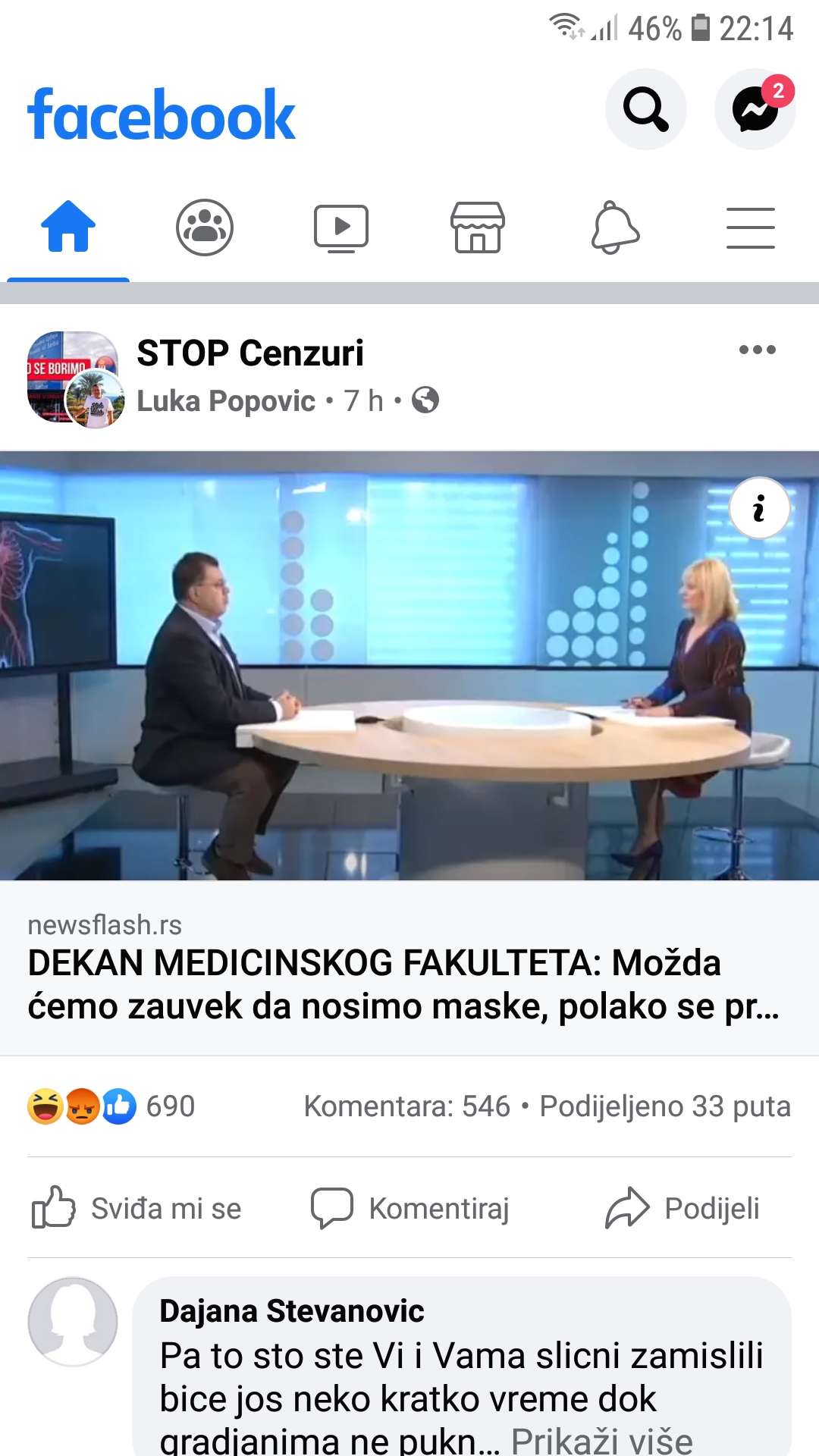Open the newsflash.rs article thumbnail
The height and width of the screenshot is (1456, 819).
tap(409, 666)
